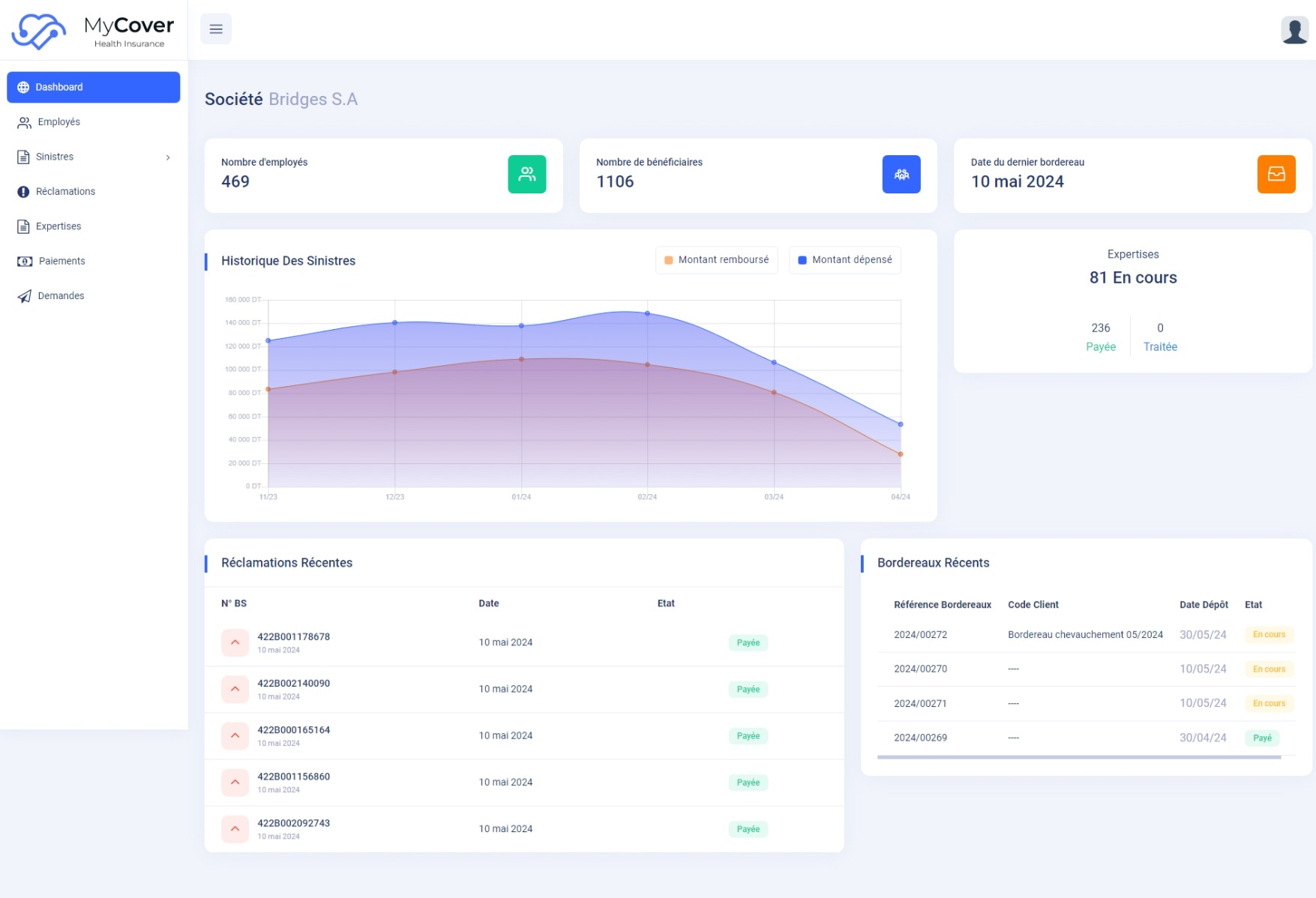Go to the Paiements section
Screen dimensions: 1316x898
61,262
